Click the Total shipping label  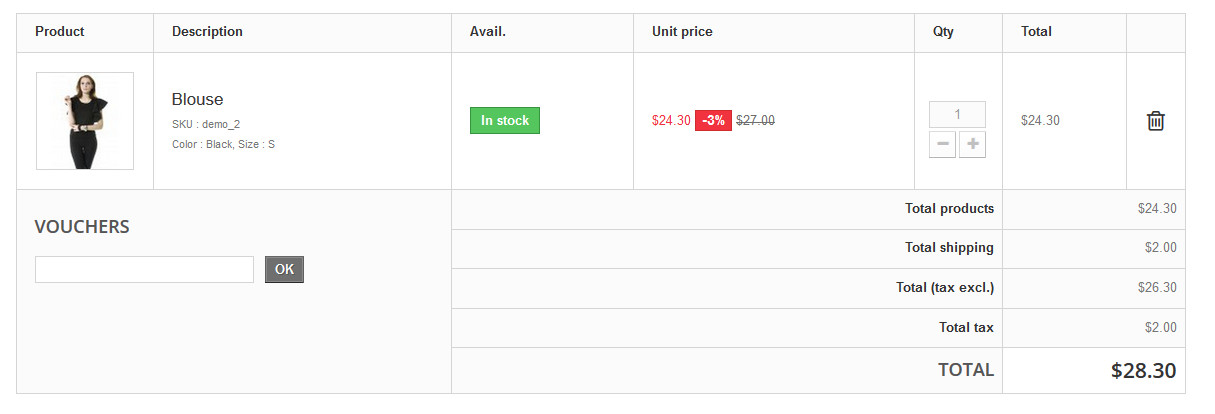(x=949, y=248)
